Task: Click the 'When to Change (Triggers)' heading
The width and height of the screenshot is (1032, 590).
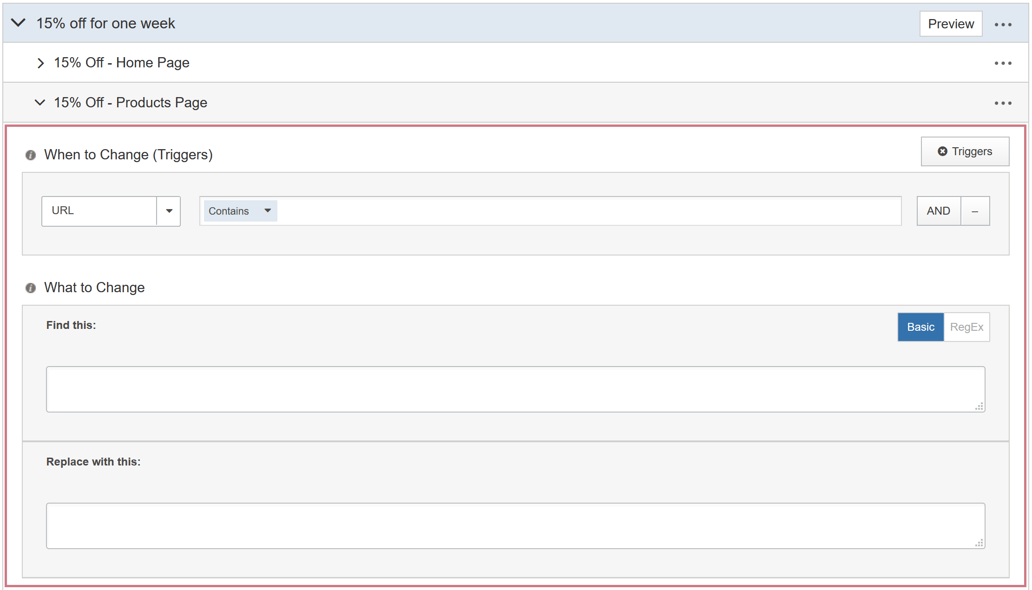Action: [x=128, y=155]
